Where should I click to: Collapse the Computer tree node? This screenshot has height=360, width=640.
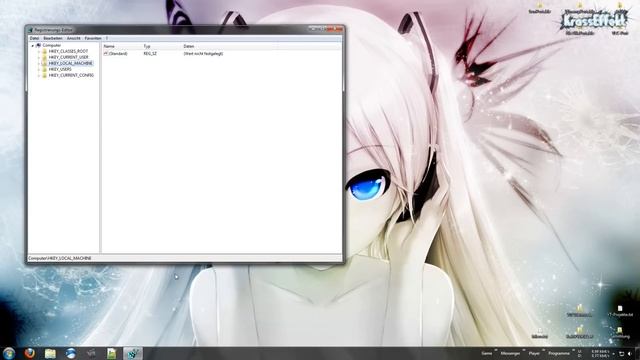coord(33,46)
